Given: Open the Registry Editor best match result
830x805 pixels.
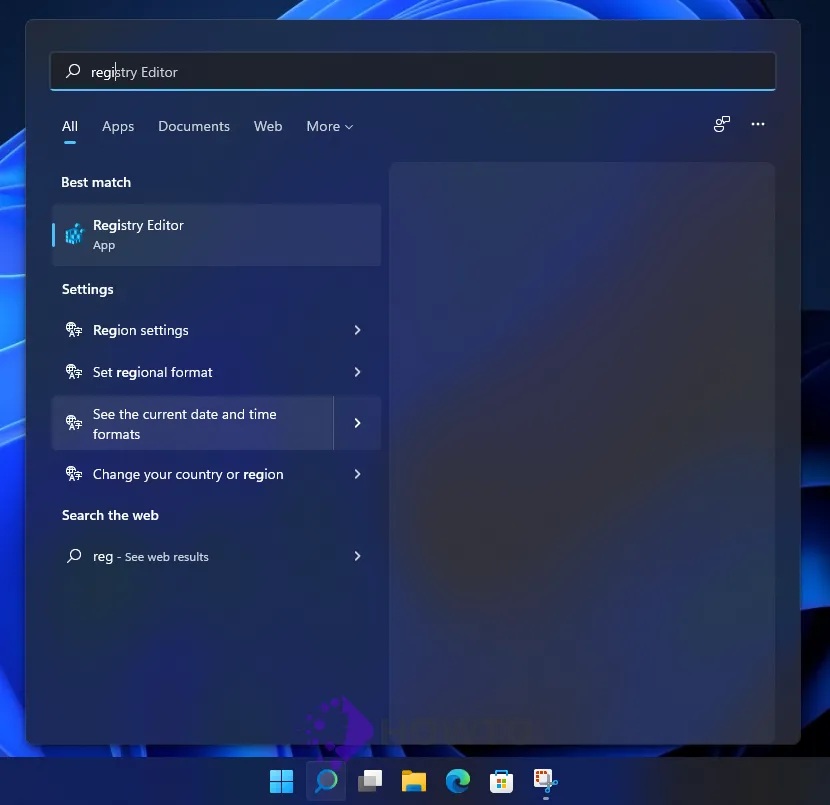Looking at the screenshot, I should pos(216,234).
